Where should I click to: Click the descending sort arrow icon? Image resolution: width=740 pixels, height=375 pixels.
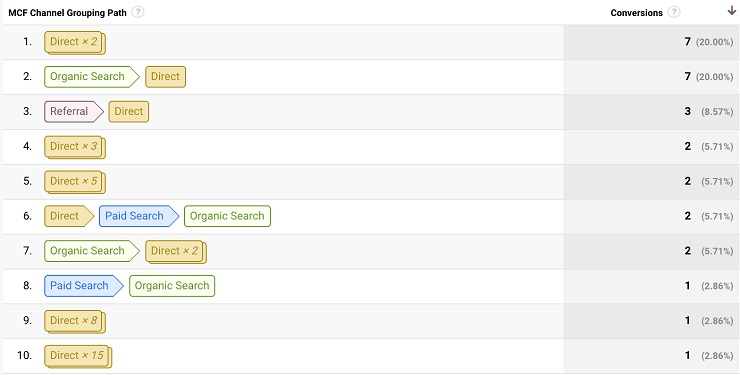point(732,11)
